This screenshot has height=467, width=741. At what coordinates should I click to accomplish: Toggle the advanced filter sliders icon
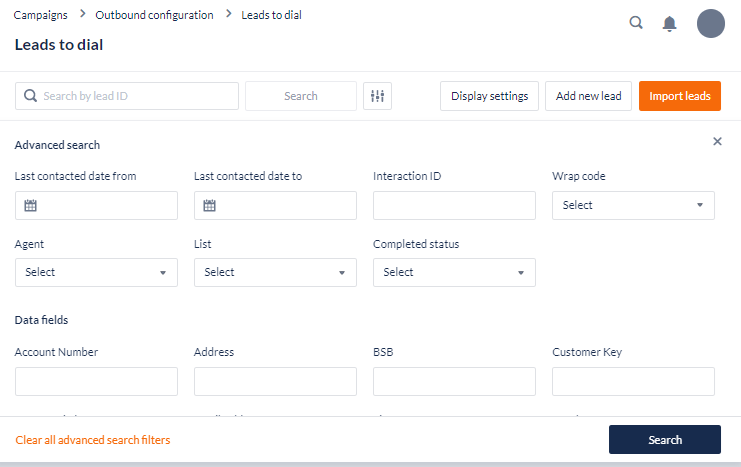[377, 96]
